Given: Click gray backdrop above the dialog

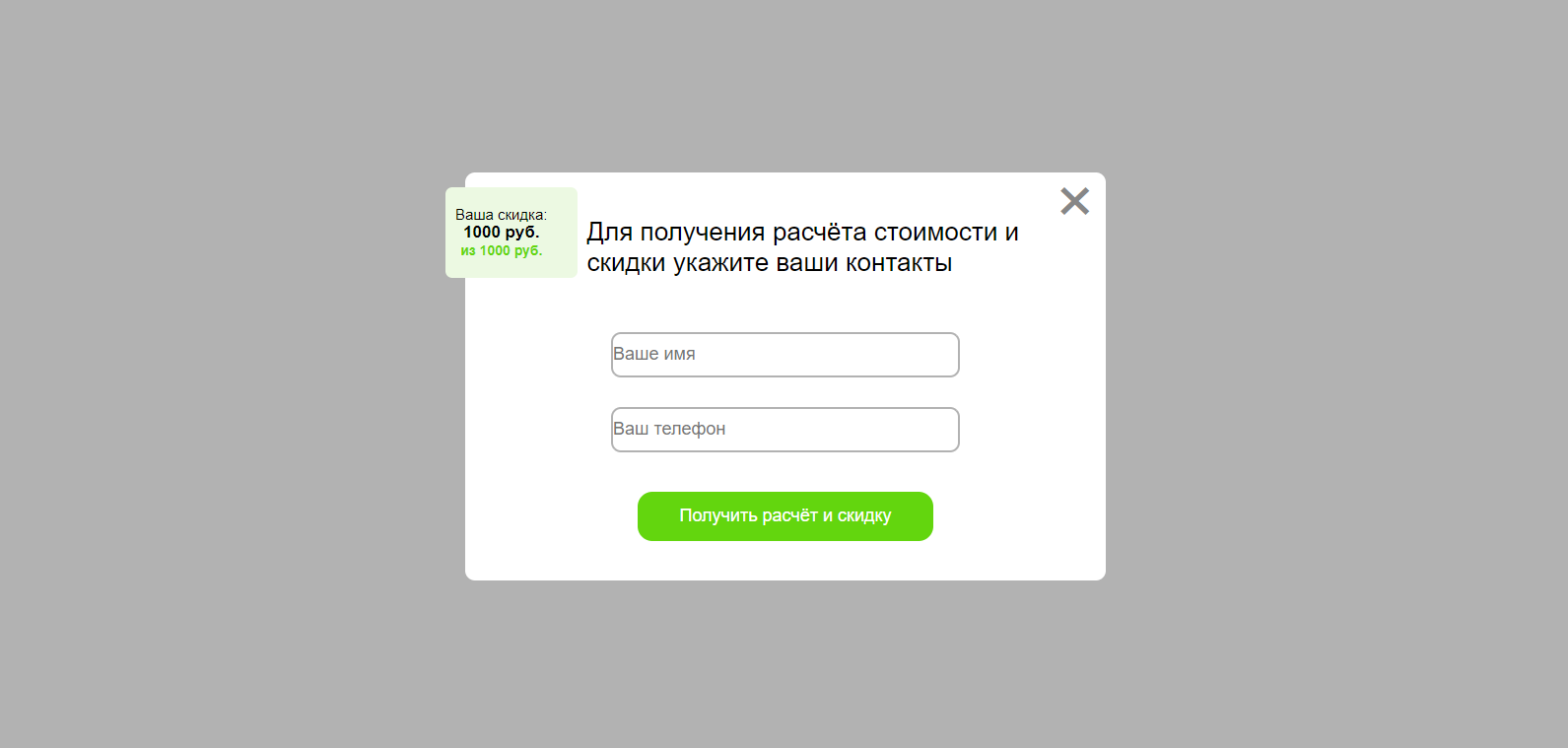Looking at the screenshot, I should [x=785, y=84].
